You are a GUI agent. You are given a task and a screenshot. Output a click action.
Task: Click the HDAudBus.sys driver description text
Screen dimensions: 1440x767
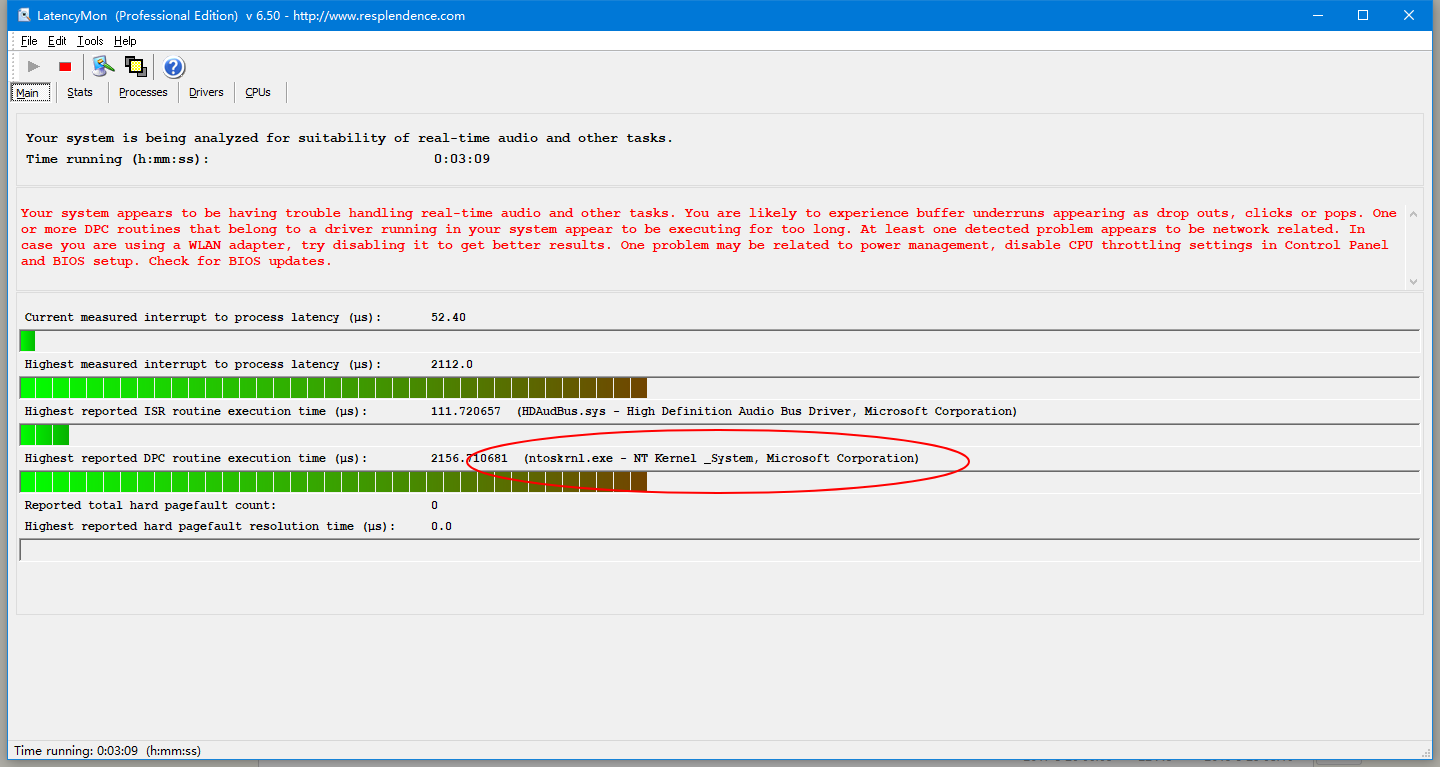(767, 411)
